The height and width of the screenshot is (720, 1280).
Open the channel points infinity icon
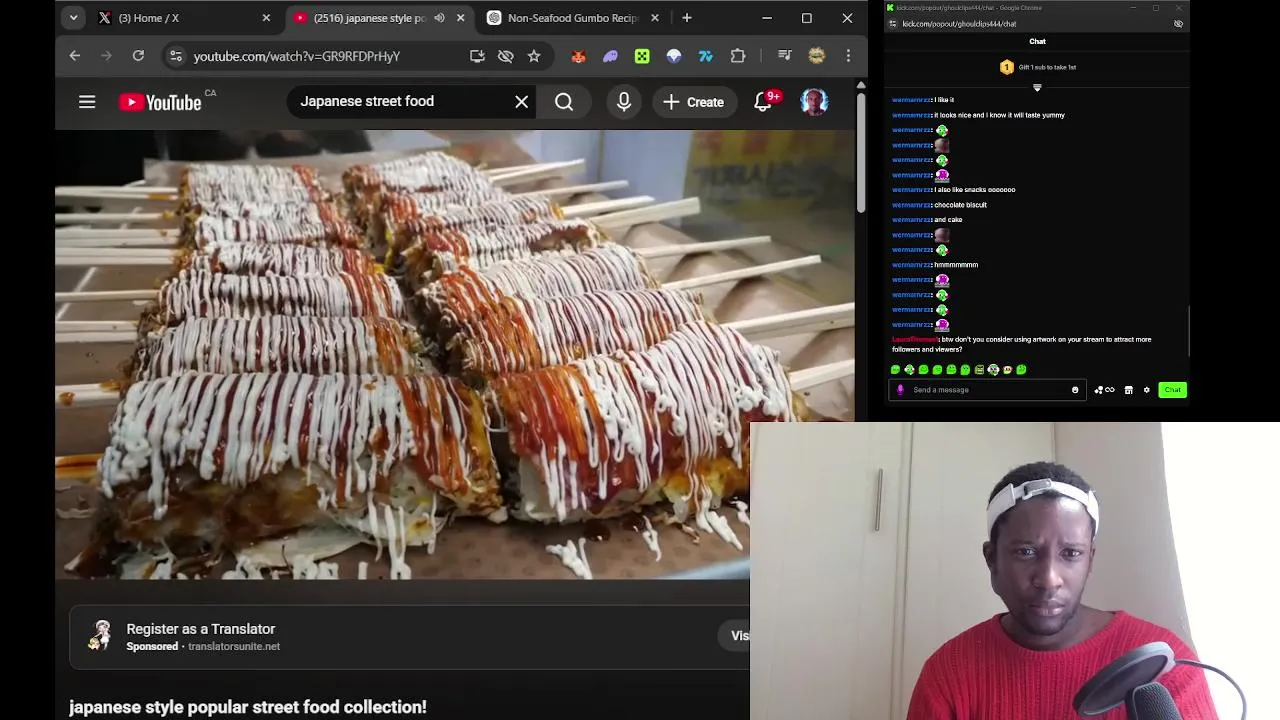click(1105, 390)
